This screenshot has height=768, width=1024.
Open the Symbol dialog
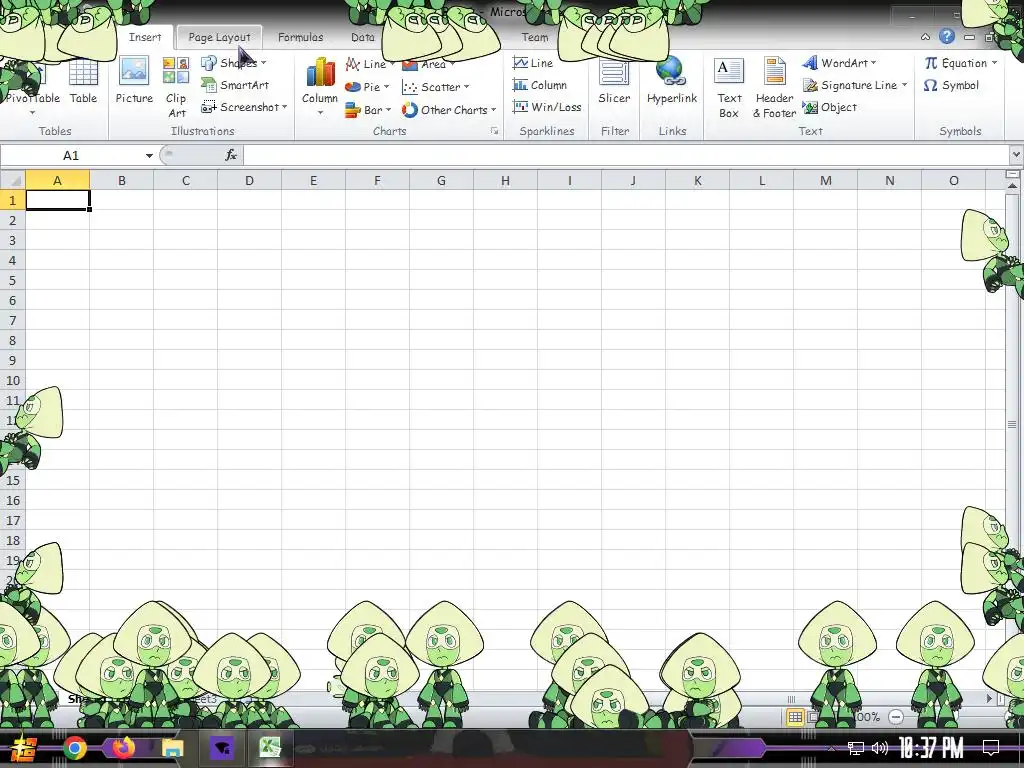[x=951, y=85]
